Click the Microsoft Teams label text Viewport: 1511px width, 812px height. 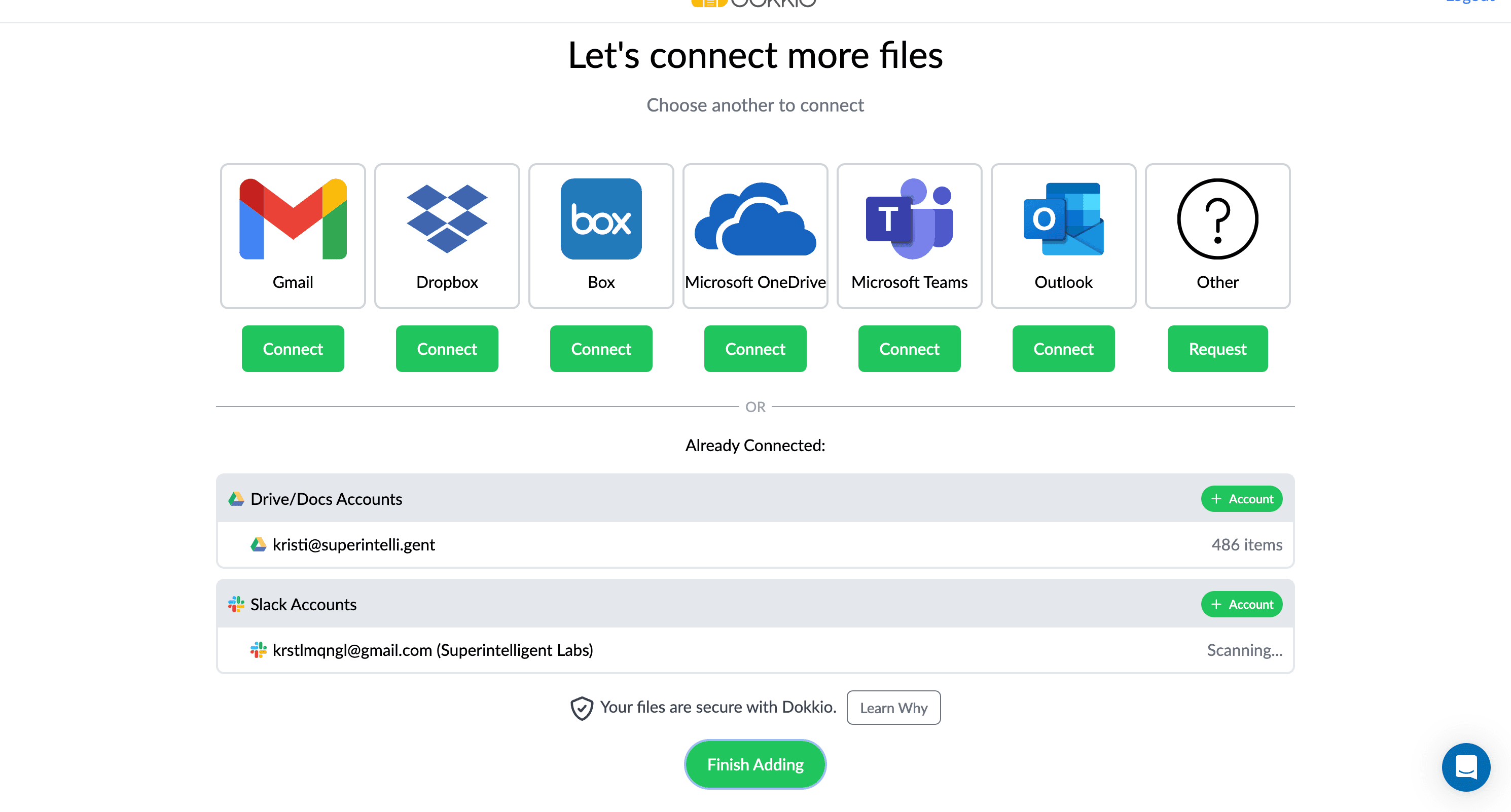coord(909,282)
